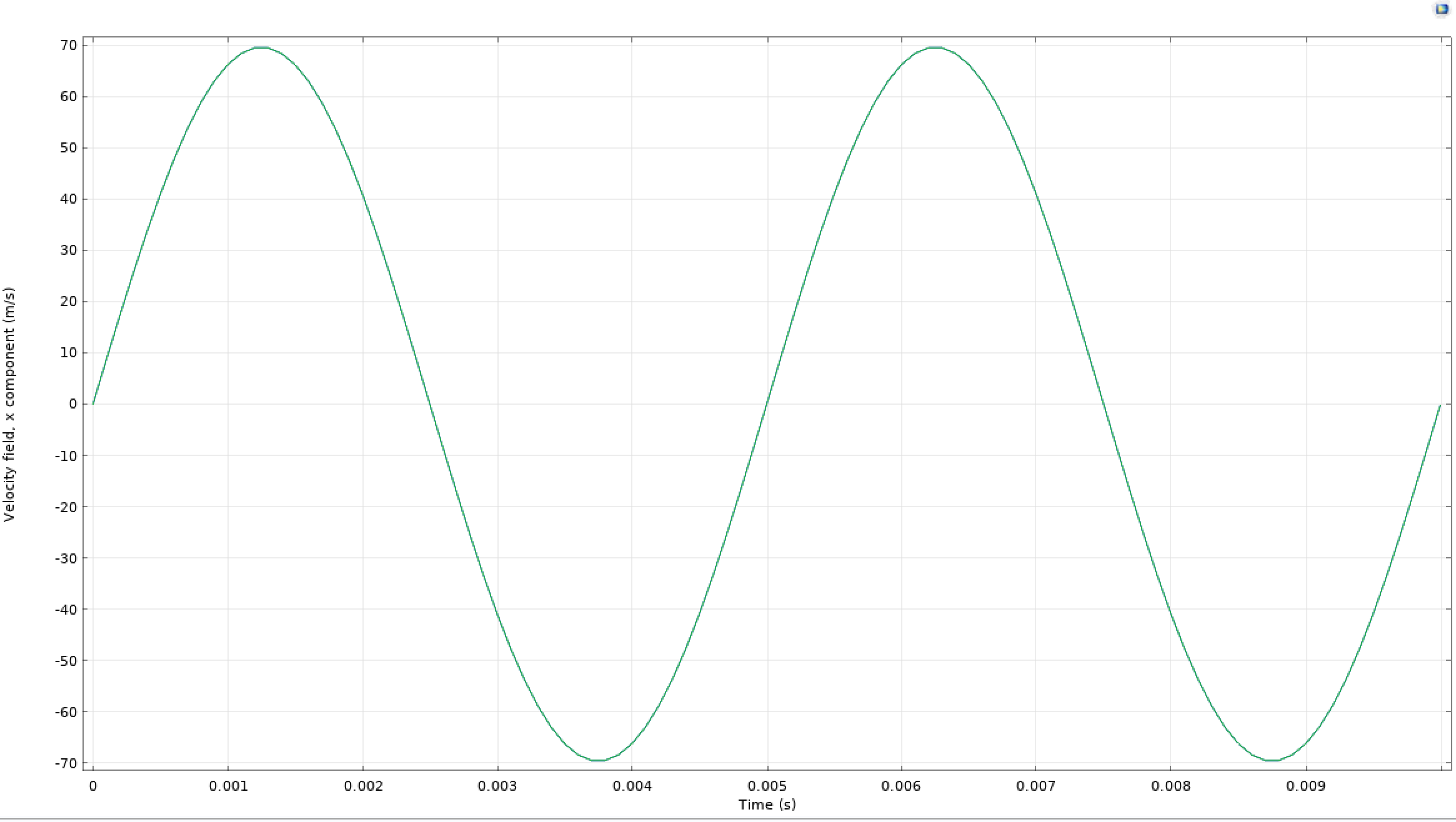Screen dimensions: 1456x822
Task: Click the -70 y-axis tick label
Action: tap(66, 763)
